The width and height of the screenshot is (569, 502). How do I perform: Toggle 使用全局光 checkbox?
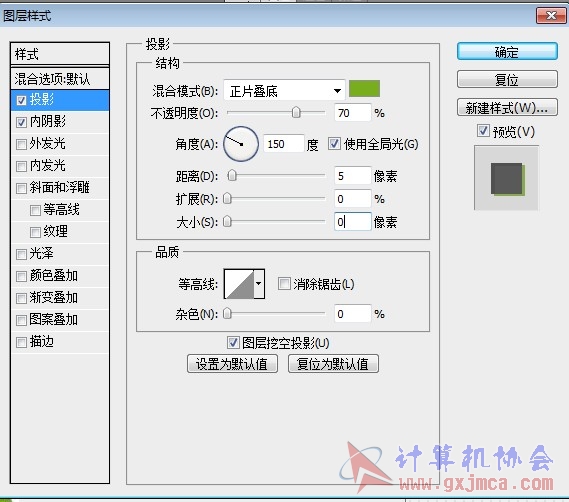(334, 144)
